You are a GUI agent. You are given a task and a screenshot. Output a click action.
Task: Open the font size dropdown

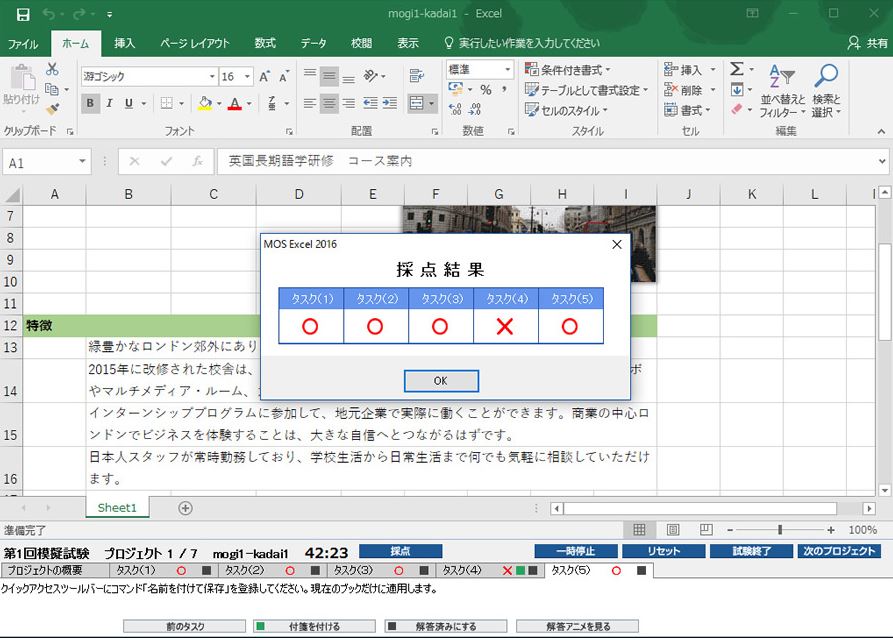point(247,76)
